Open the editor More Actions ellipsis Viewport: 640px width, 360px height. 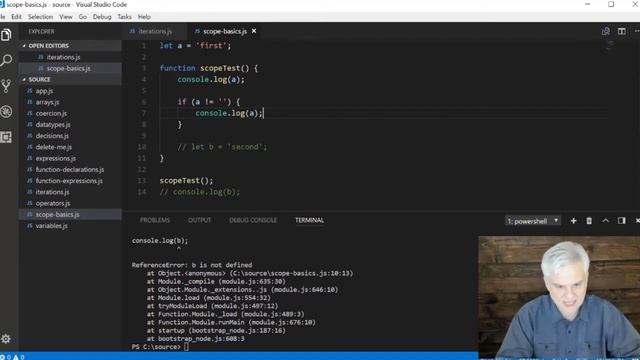[x=637, y=31]
